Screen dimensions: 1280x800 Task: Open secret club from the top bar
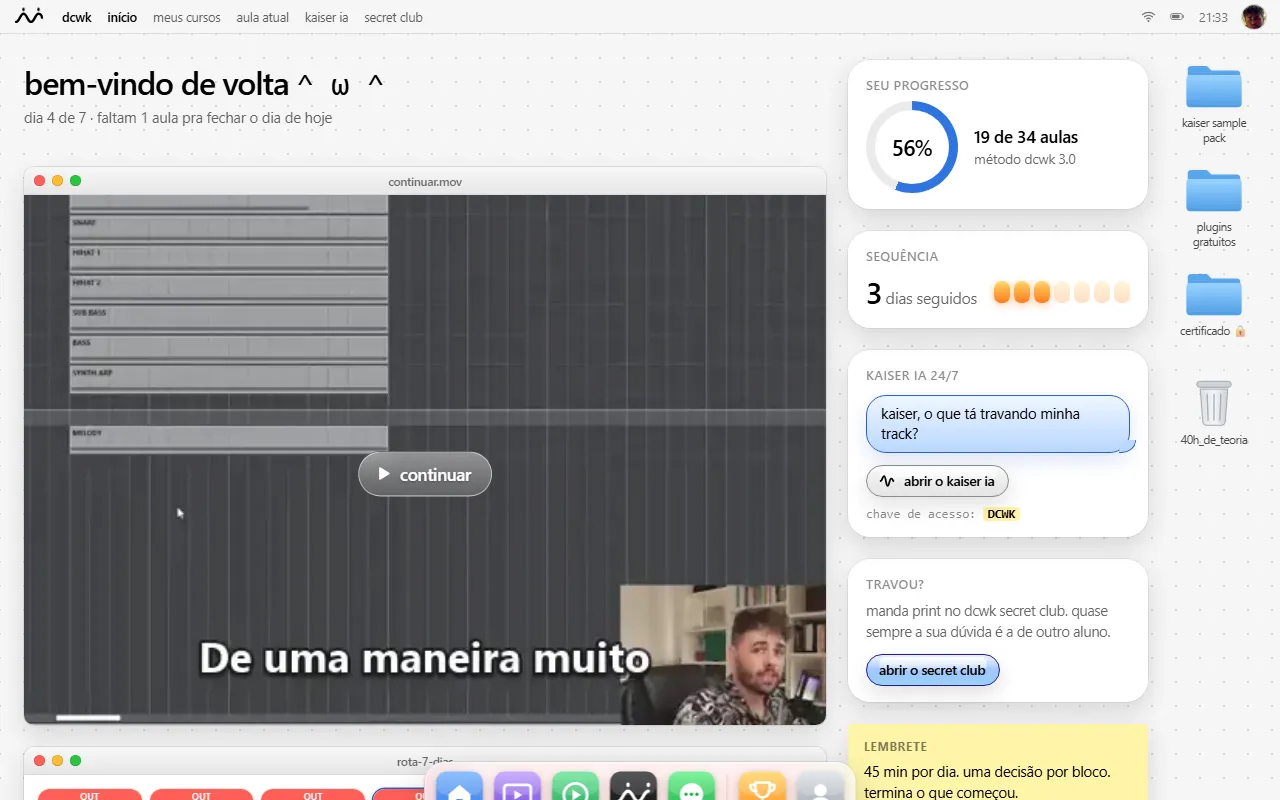(393, 17)
